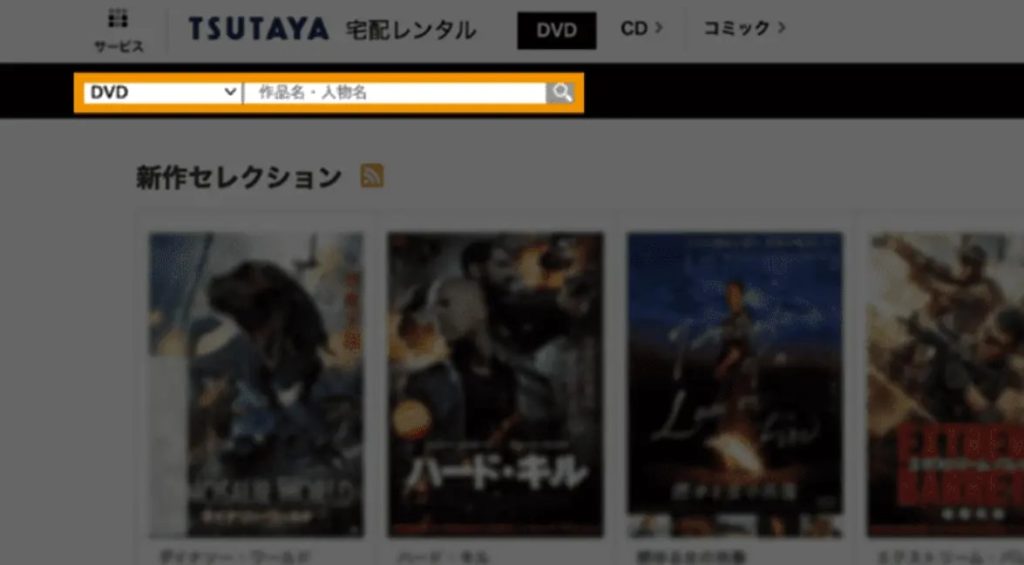Viewport: 1024px width, 565px height.
Task: Open the third movie poster with blue sky
Action: 735,384
